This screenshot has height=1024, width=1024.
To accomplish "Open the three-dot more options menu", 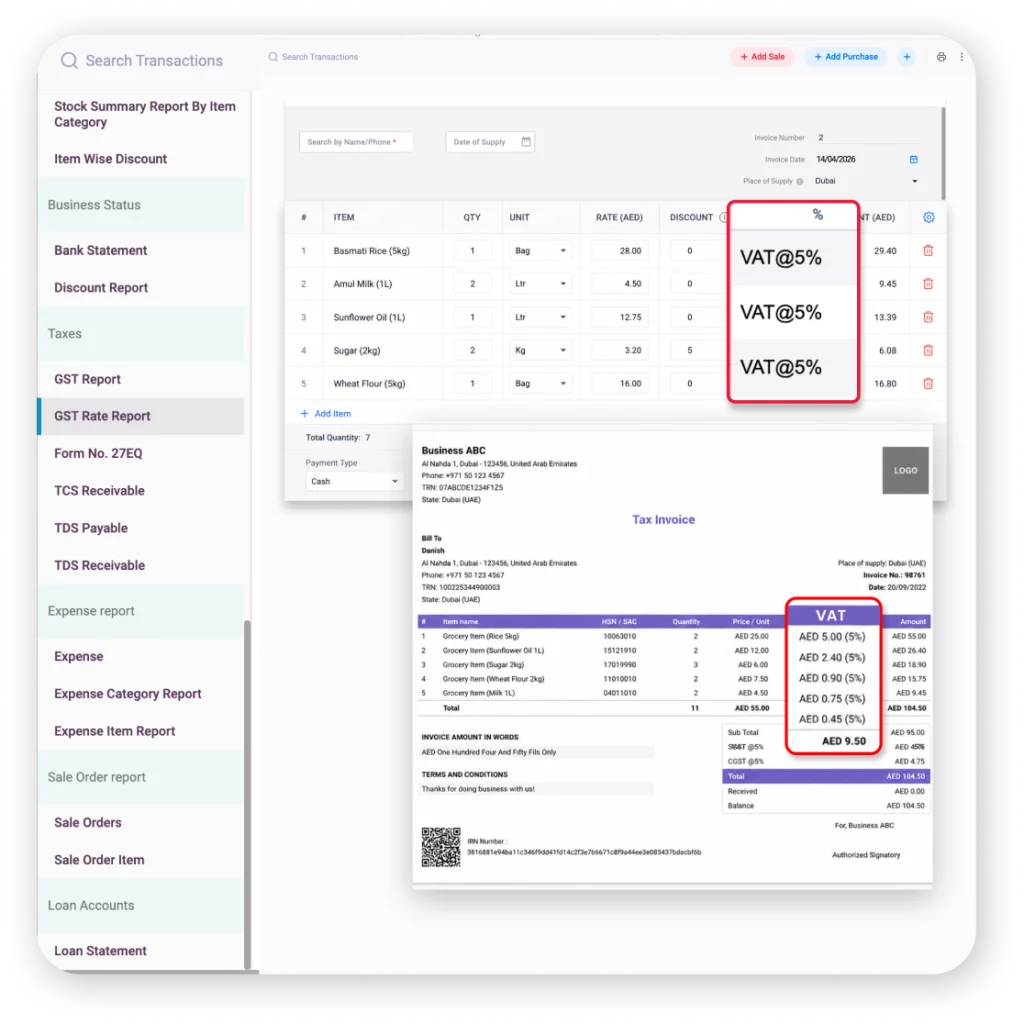I will 961,57.
